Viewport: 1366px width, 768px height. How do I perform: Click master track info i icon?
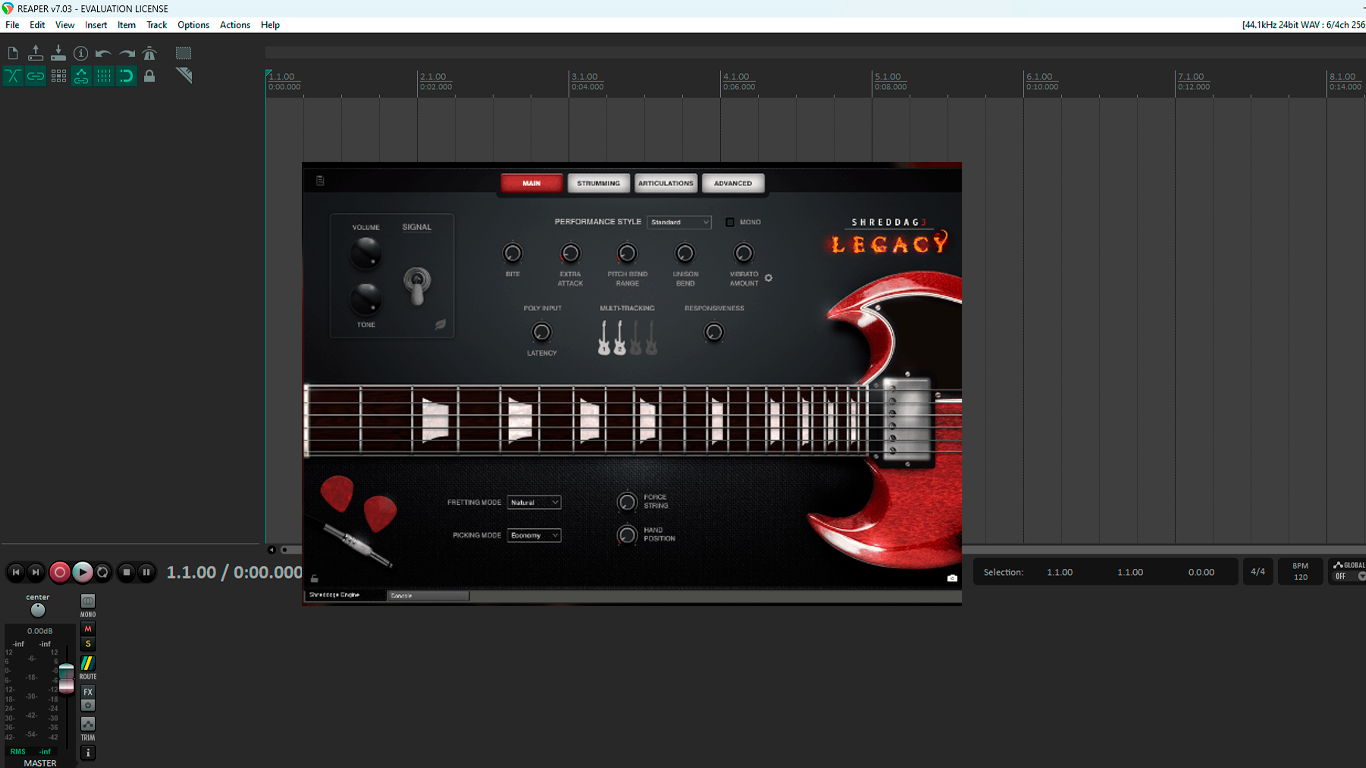[x=88, y=753]
